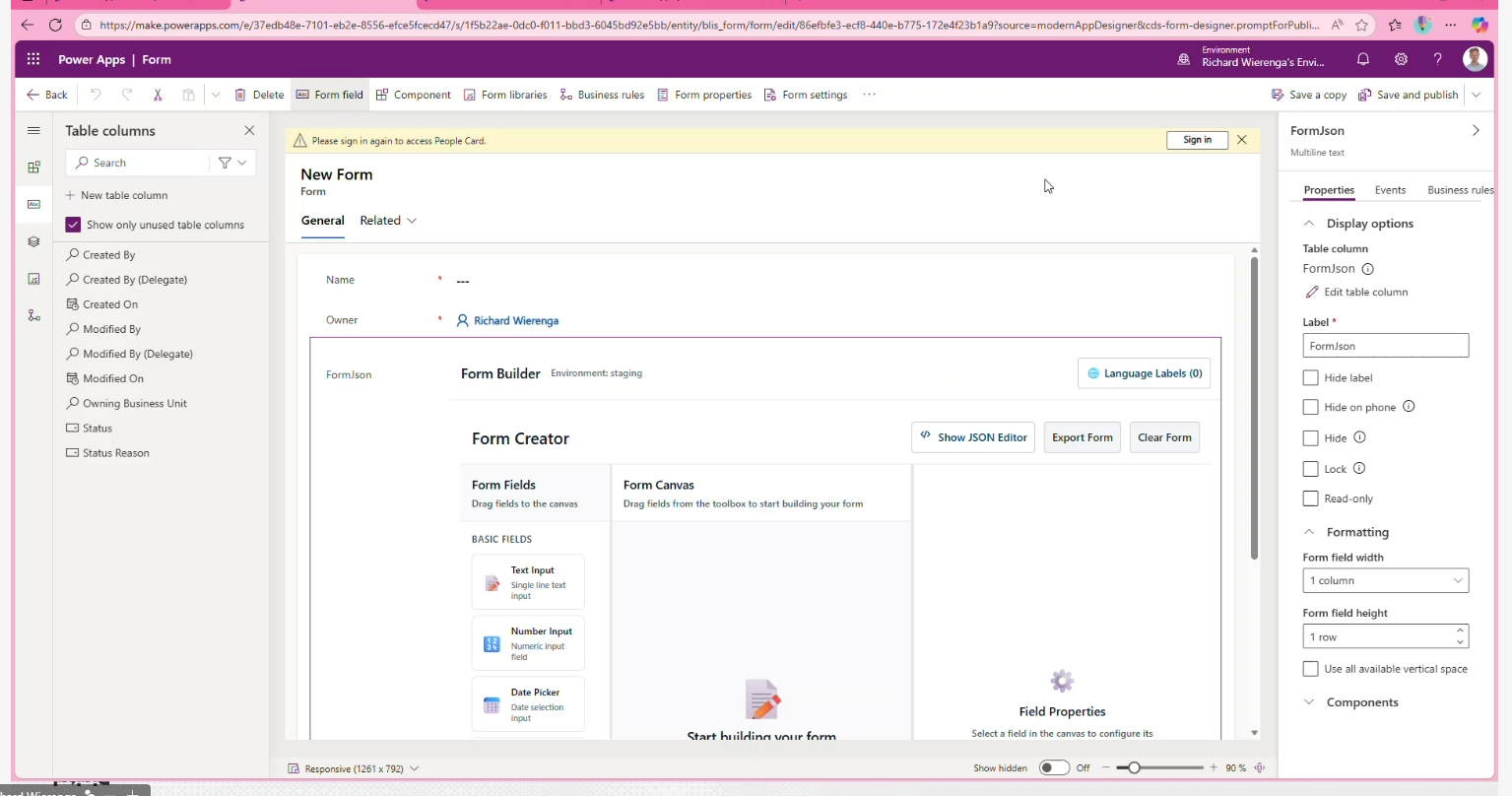
Task: Toggle the Show hidden switch
Action: (1053, 767)
